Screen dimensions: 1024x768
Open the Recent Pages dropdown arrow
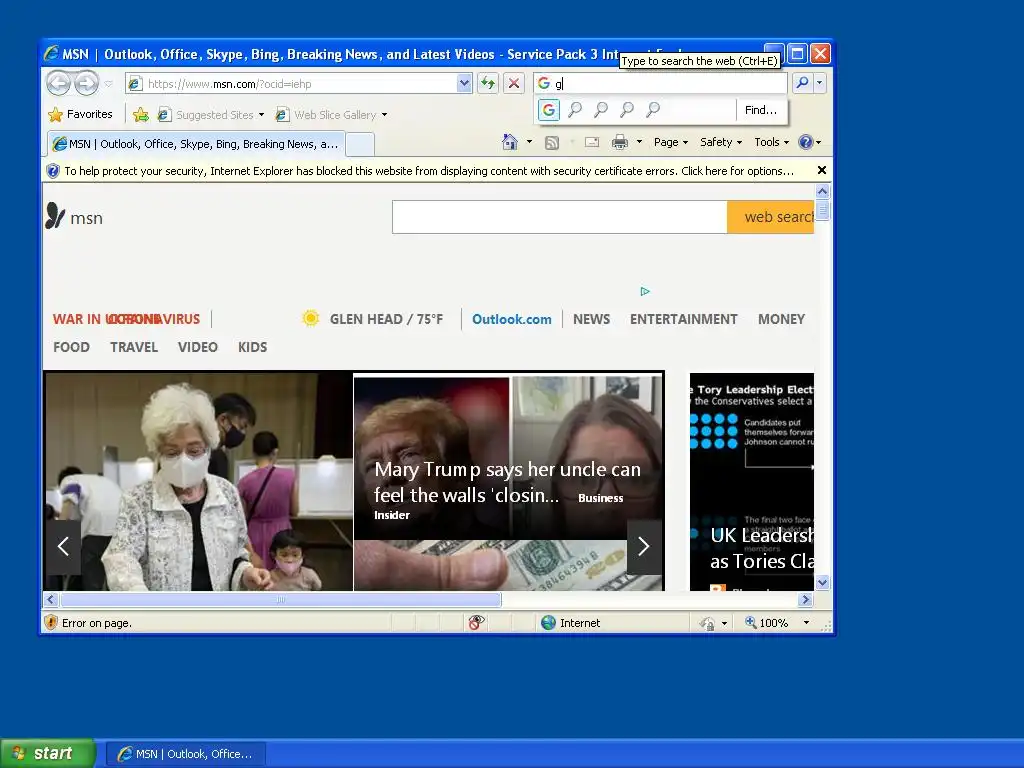pyautogui.click(x=109, y=84)
